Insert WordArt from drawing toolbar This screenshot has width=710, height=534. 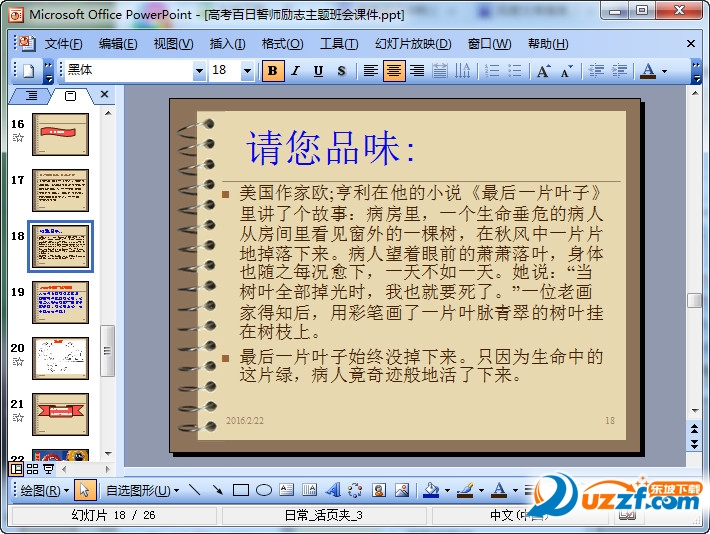coord(333,490)
